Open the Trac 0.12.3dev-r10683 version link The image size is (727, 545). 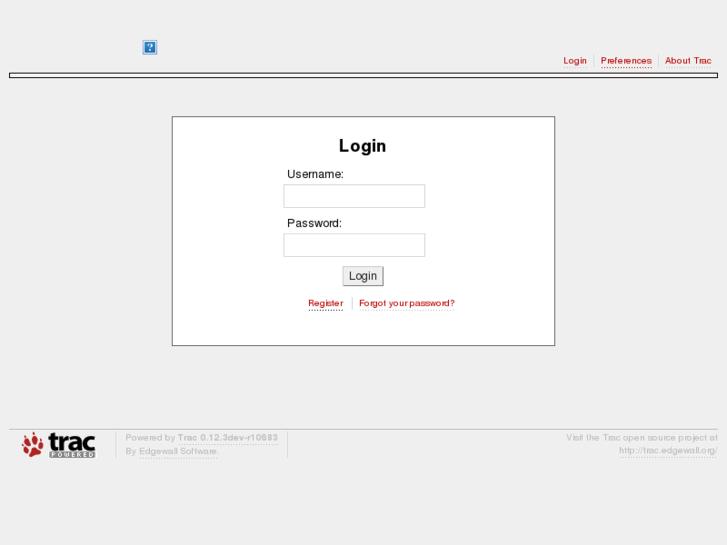(x=228, y=438)
